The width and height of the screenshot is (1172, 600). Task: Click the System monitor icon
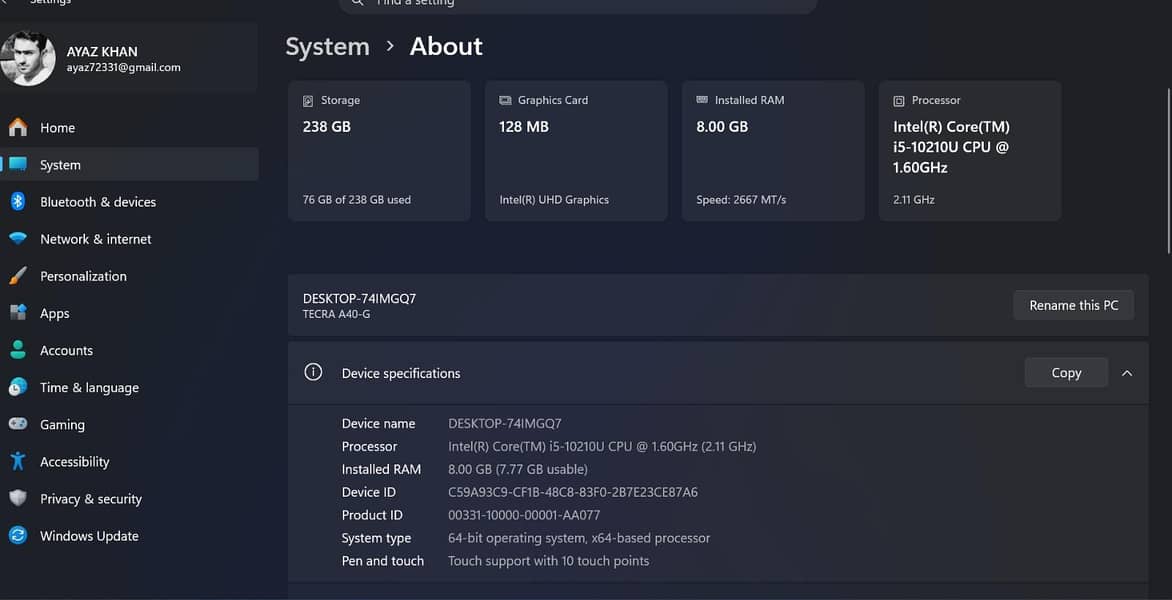pyautogui.click(x=18, y=164)
